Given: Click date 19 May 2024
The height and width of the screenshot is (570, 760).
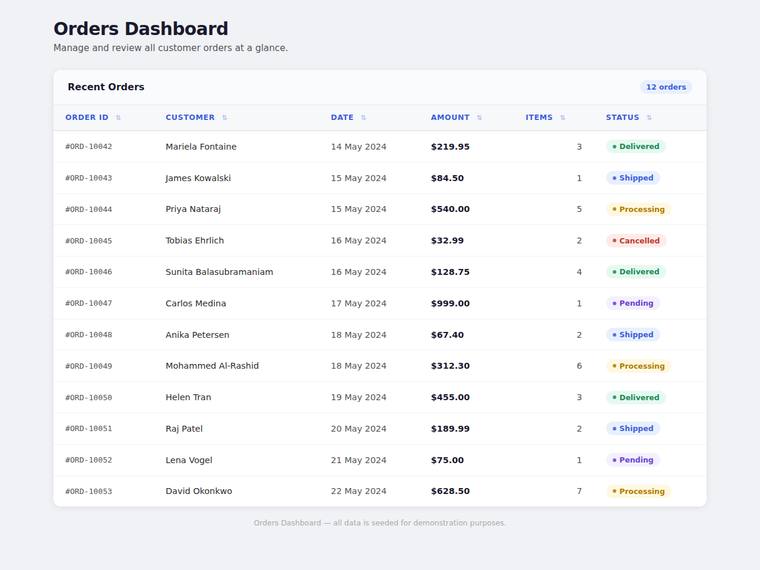Looking at the screenshot, I should [x=359, y=397].
